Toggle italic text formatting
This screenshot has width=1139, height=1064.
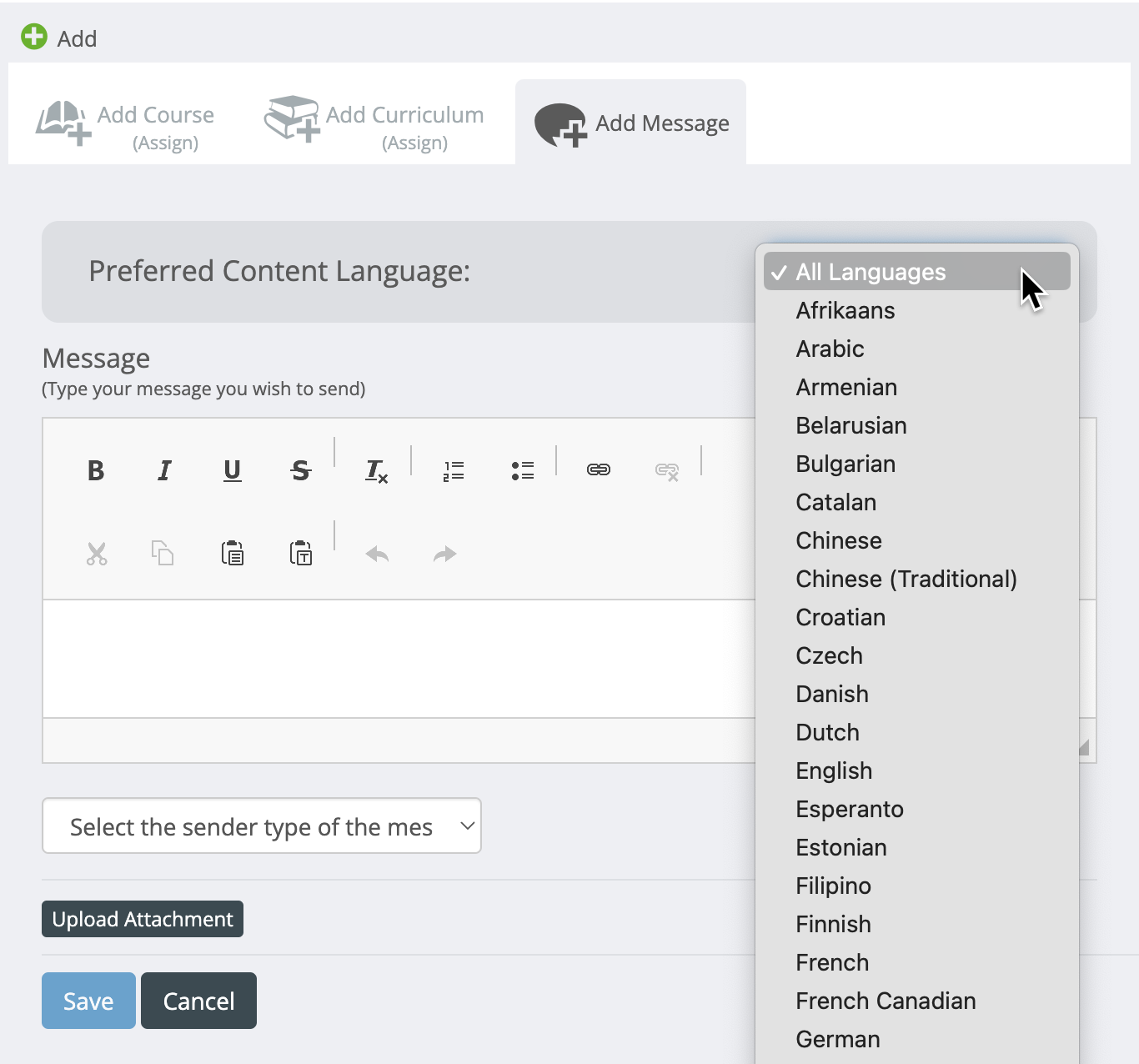coord(164,471)
